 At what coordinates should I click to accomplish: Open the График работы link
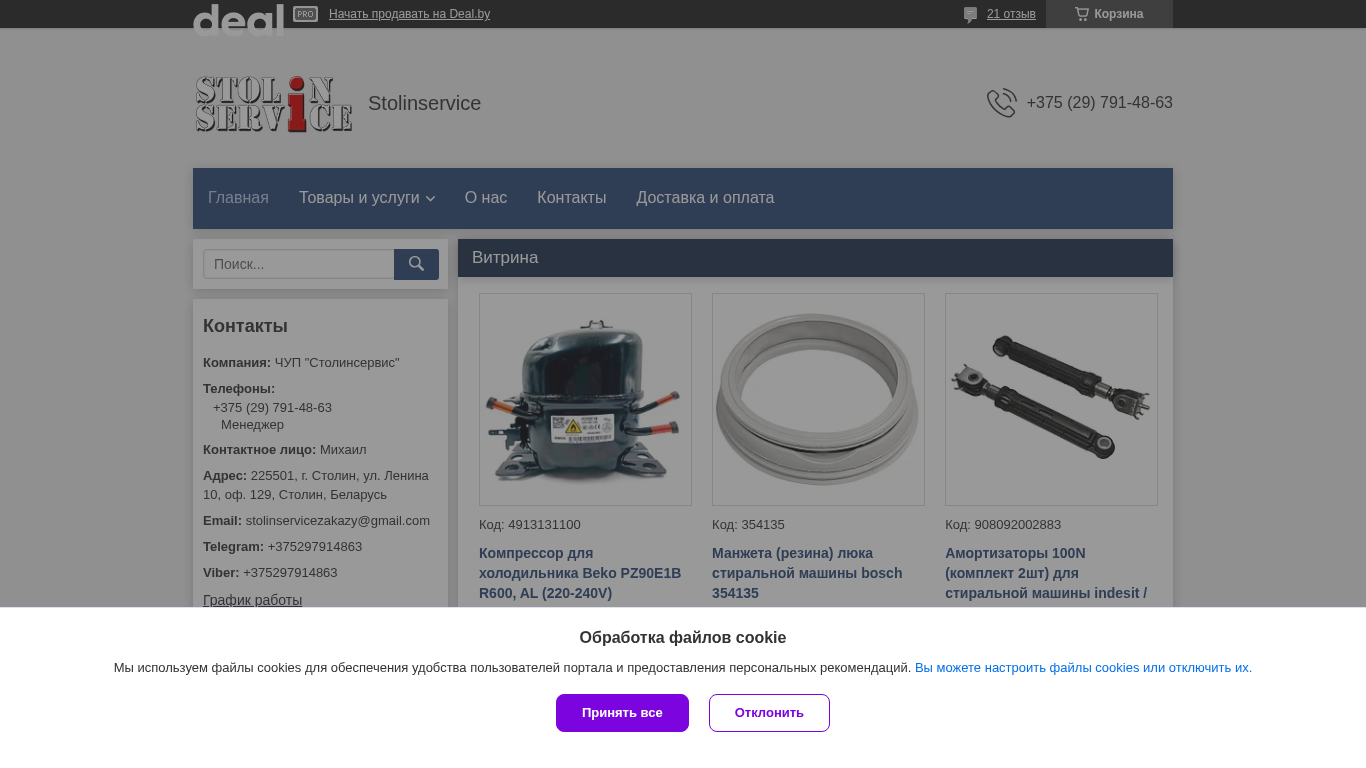pyautogui.click(x=252, y=600)
